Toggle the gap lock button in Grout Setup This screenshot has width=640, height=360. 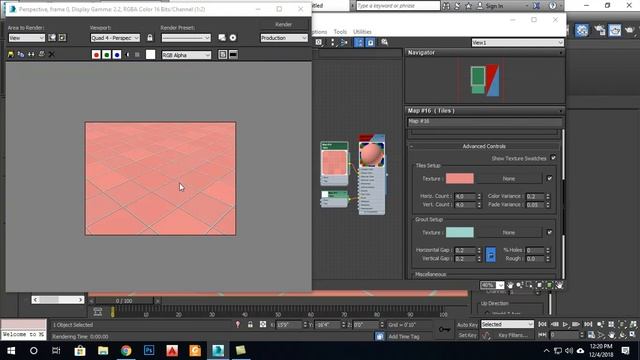(491, 255)
